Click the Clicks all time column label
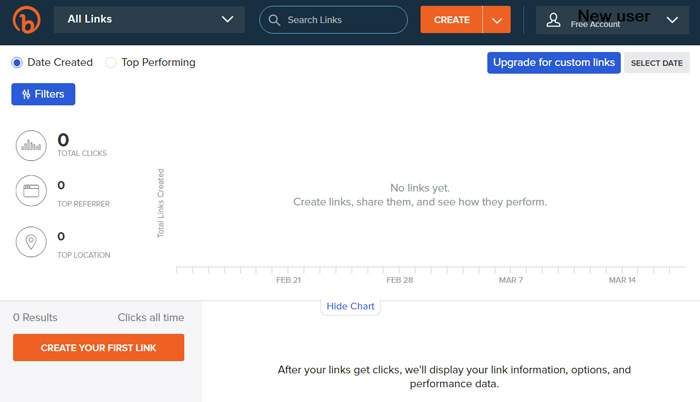Screen dimensions: 700x402 [151, 318]
